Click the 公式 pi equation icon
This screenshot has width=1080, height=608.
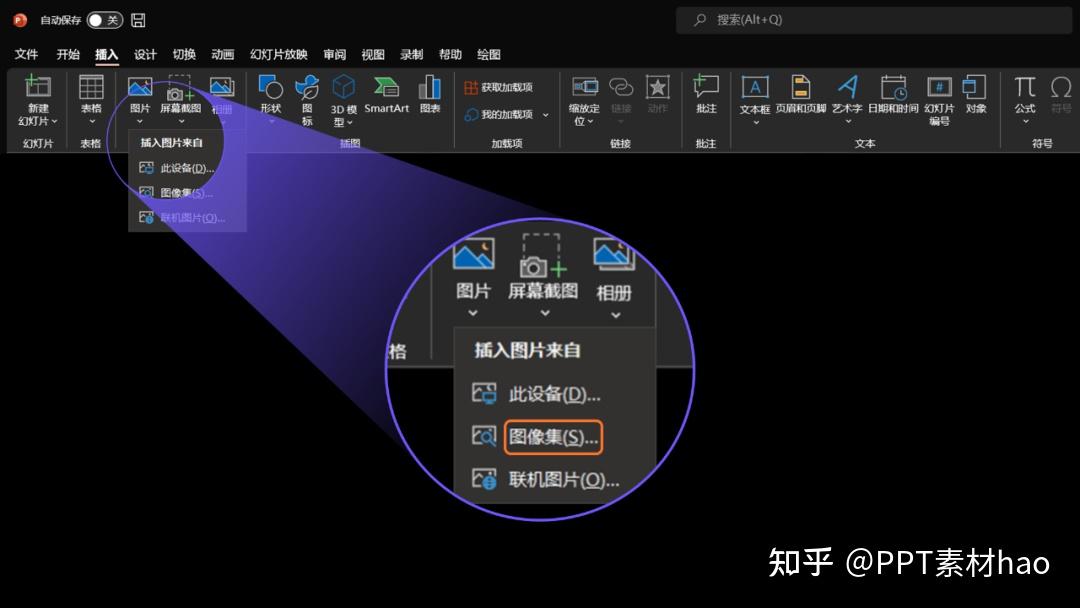pyautogui.click(x=1025, y=87)
